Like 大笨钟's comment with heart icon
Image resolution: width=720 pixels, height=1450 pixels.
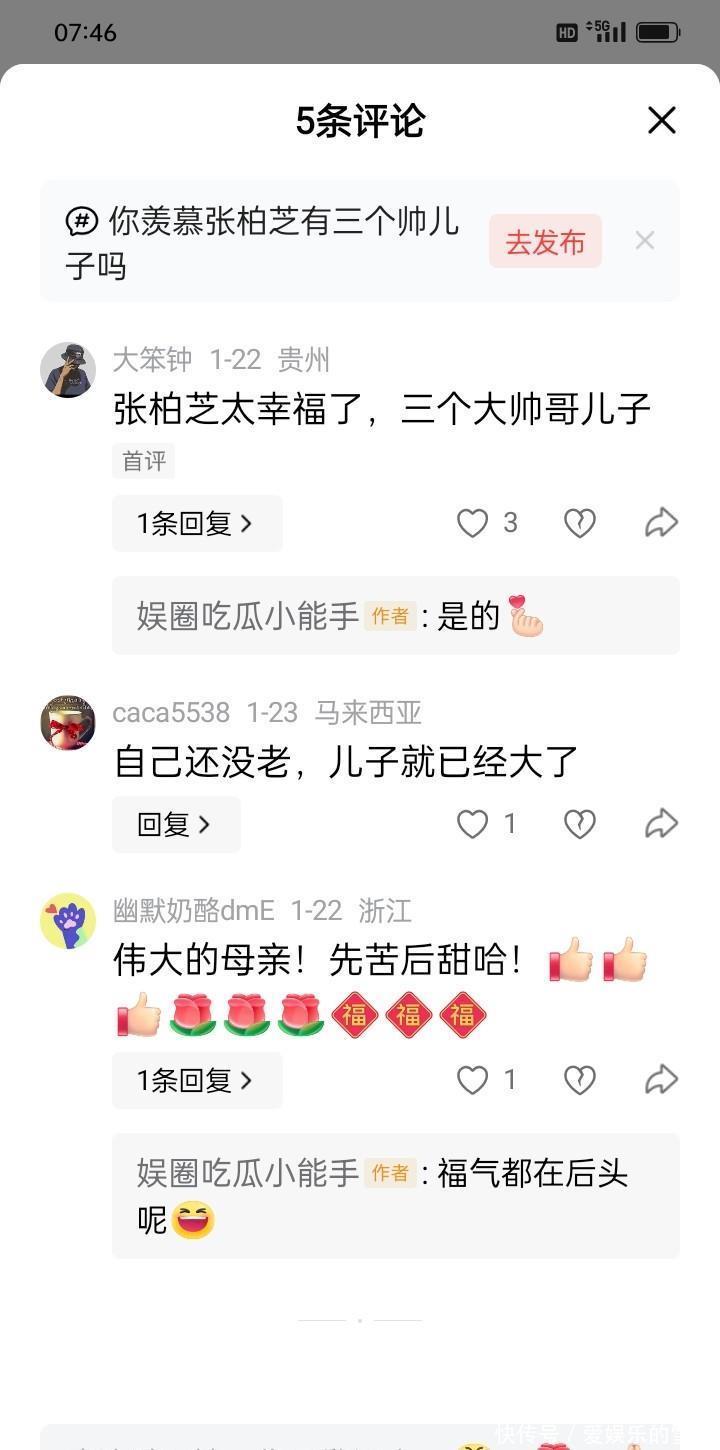click(x=472, y=523)
